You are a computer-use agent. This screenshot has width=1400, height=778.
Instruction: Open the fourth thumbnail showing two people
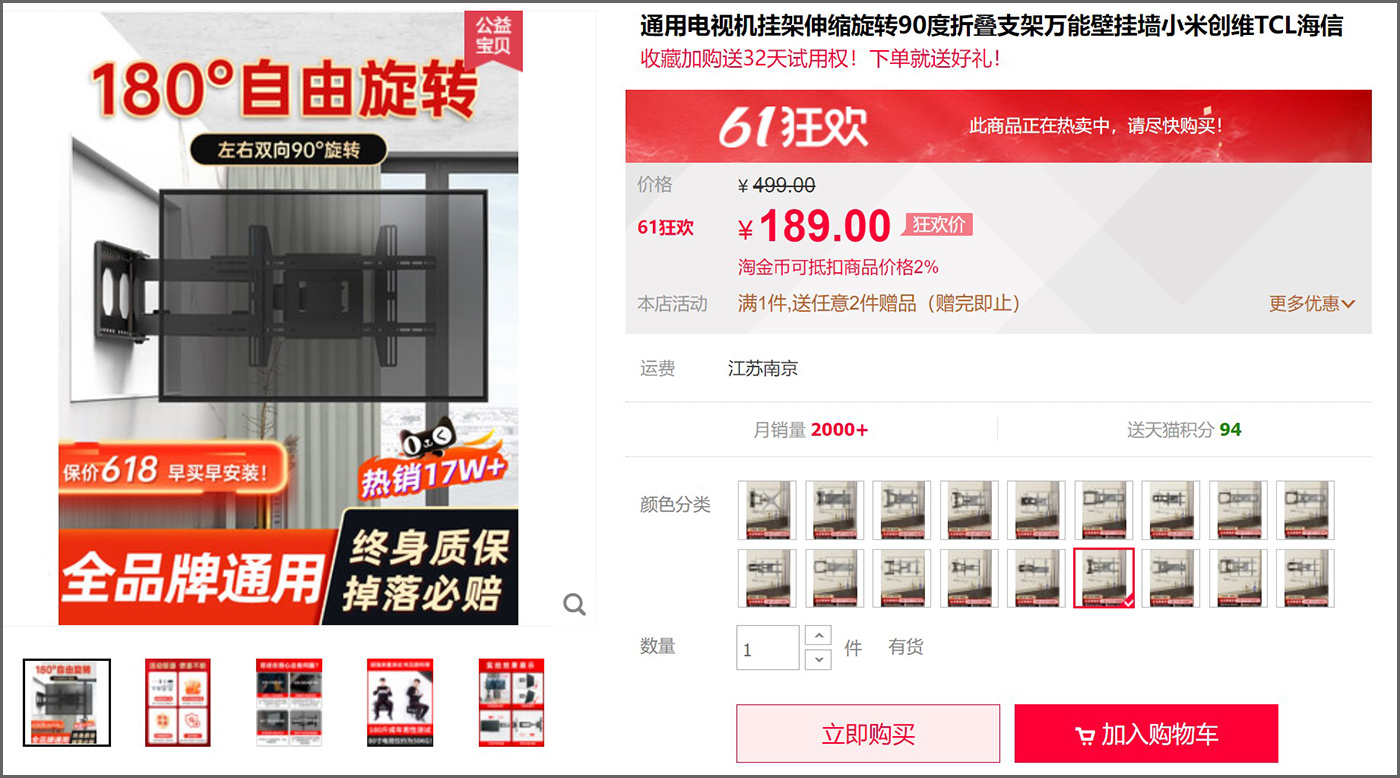coord(400,702)
